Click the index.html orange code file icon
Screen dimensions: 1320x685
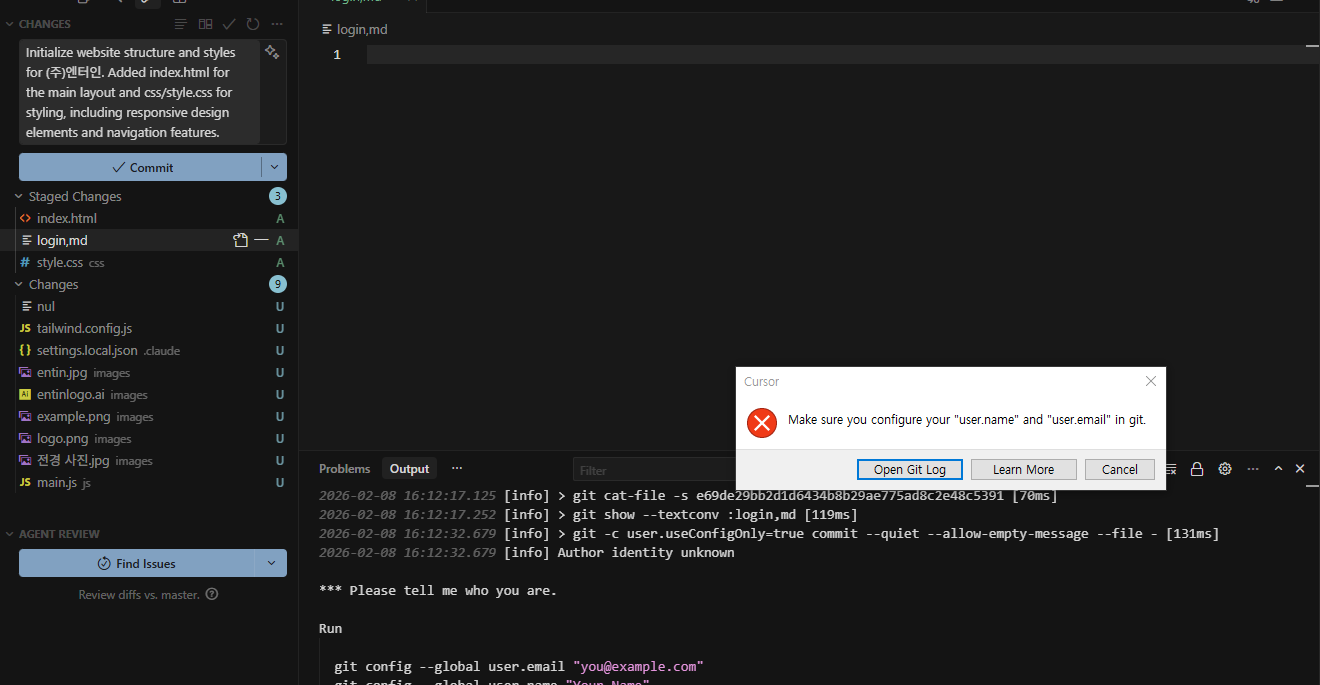tap(25, 218)
